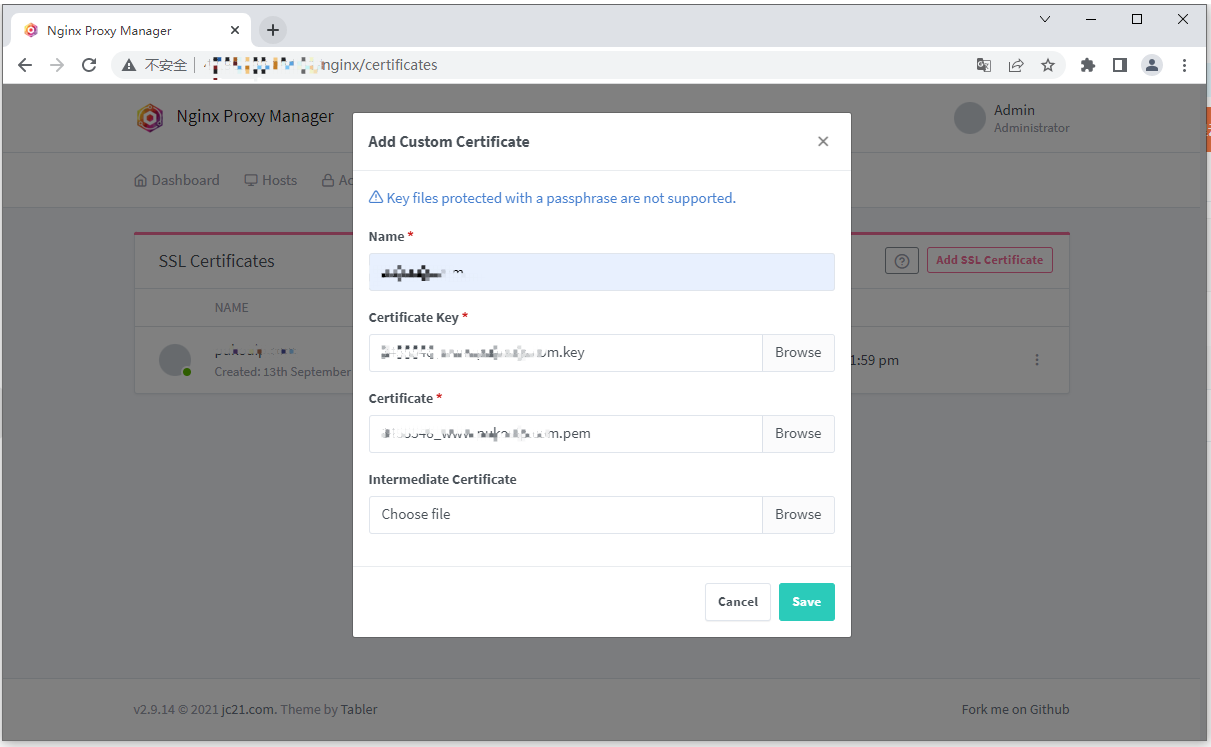The height and width of the screenshot is (747, 1211).
Task: Browse for the Intermediate Certificate file
Action: pyautogui.click(x=797, y=515)
